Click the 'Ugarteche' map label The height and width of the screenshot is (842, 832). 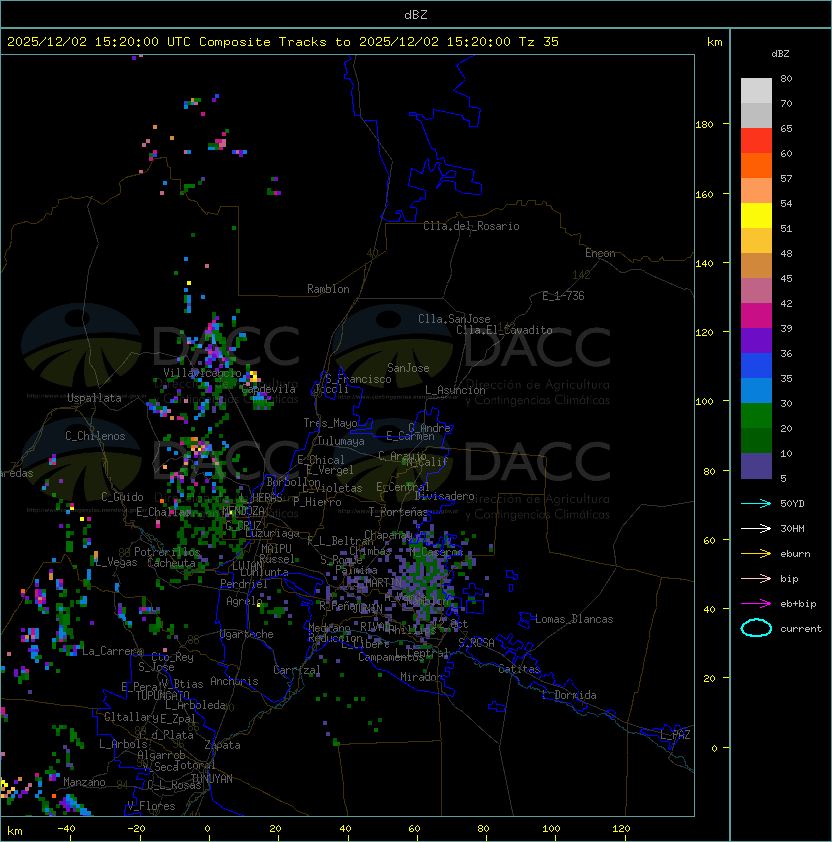click(x=247, y=634)
